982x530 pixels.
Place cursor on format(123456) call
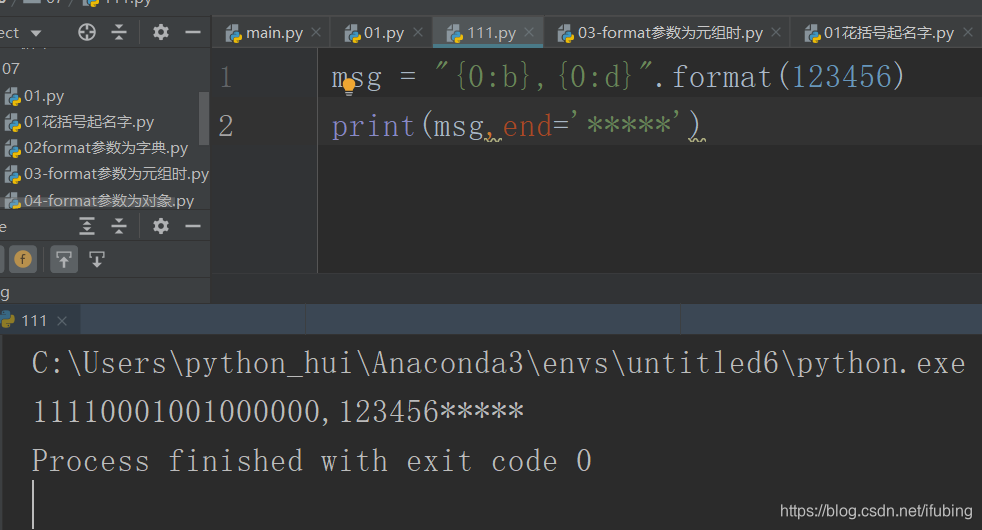tap(788, 77)
